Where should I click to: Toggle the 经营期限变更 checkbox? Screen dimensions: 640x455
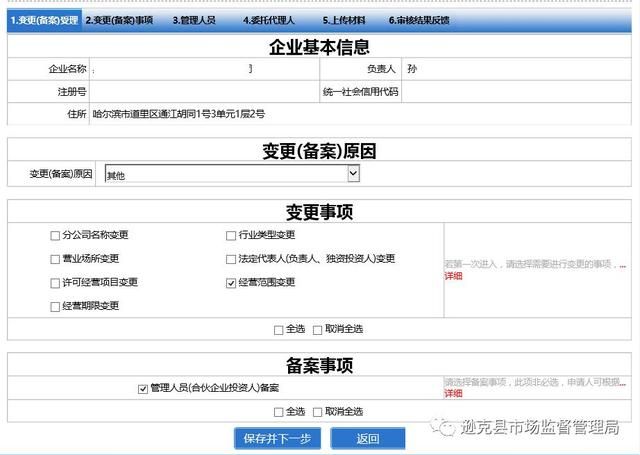click(x=55, y=307)
